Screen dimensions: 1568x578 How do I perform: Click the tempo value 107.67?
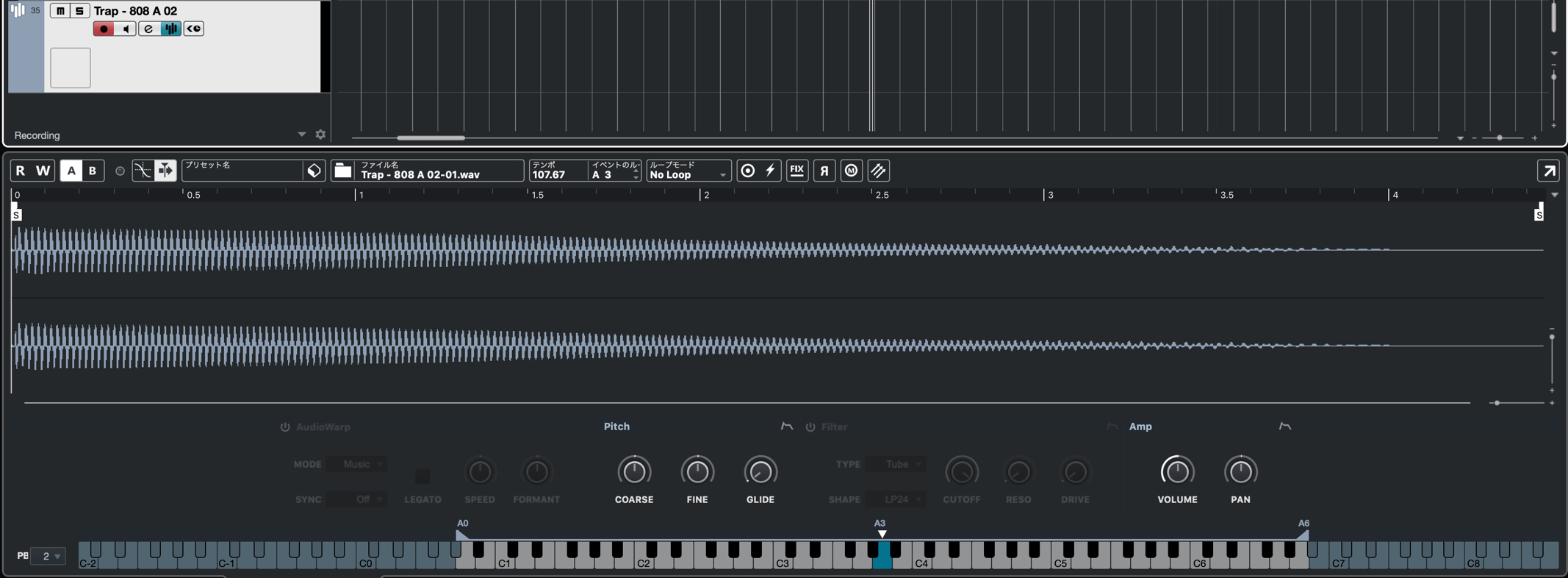[x=549, y=175]
